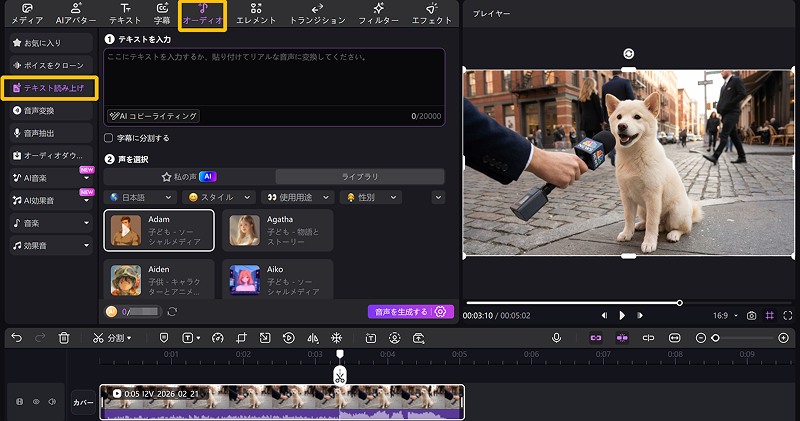Click the crop tool in timeline toolbar
This screenshot has height=421, width=800.
click(240, 338)
